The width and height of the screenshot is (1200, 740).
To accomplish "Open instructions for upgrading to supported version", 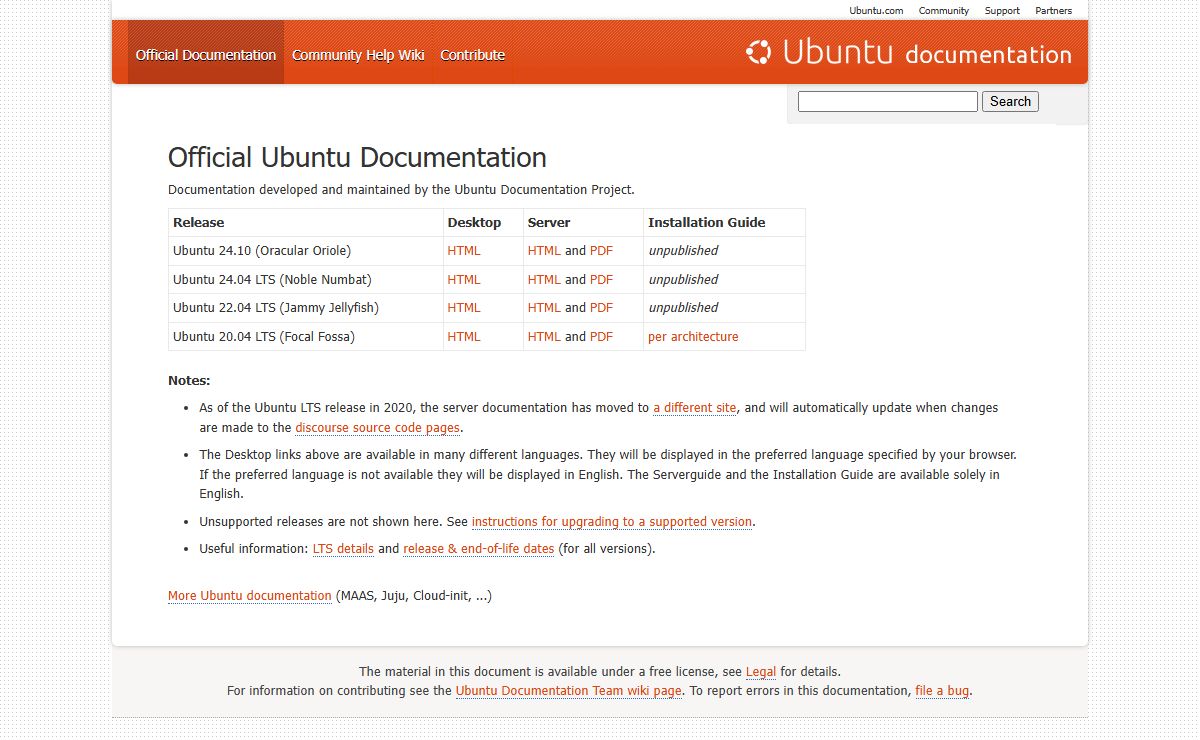I will 612,522.
